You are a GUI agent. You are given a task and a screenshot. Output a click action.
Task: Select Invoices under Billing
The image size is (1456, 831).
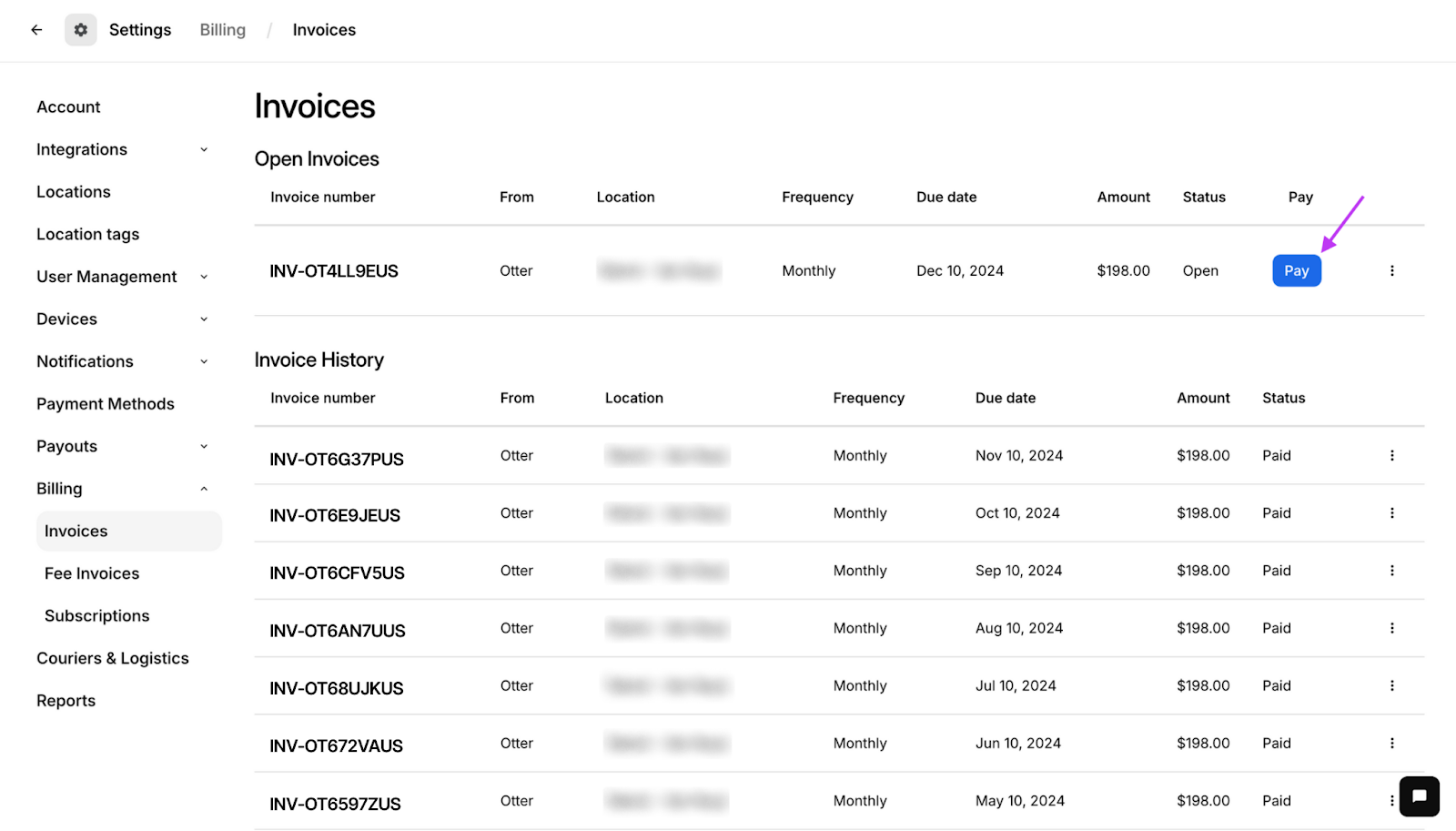pos(129,532)
